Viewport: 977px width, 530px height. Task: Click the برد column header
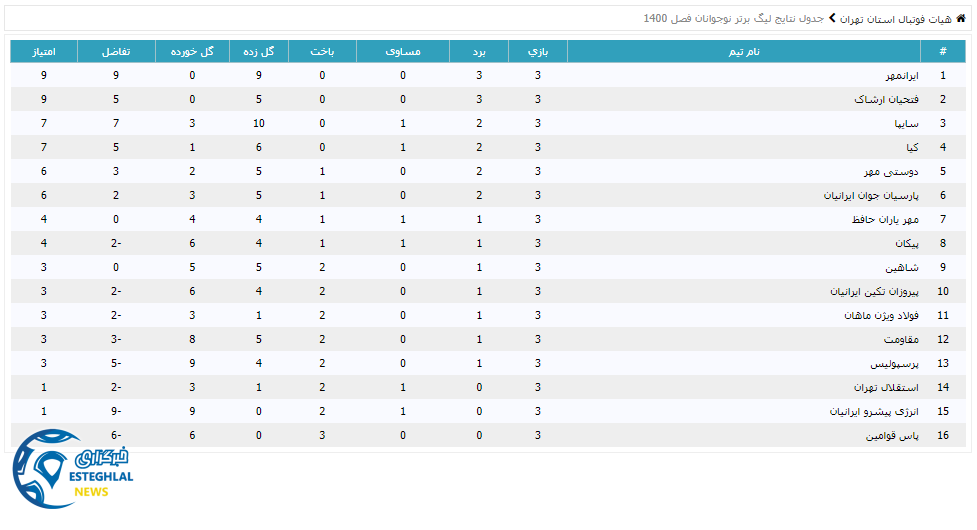[x=479, y=51]
